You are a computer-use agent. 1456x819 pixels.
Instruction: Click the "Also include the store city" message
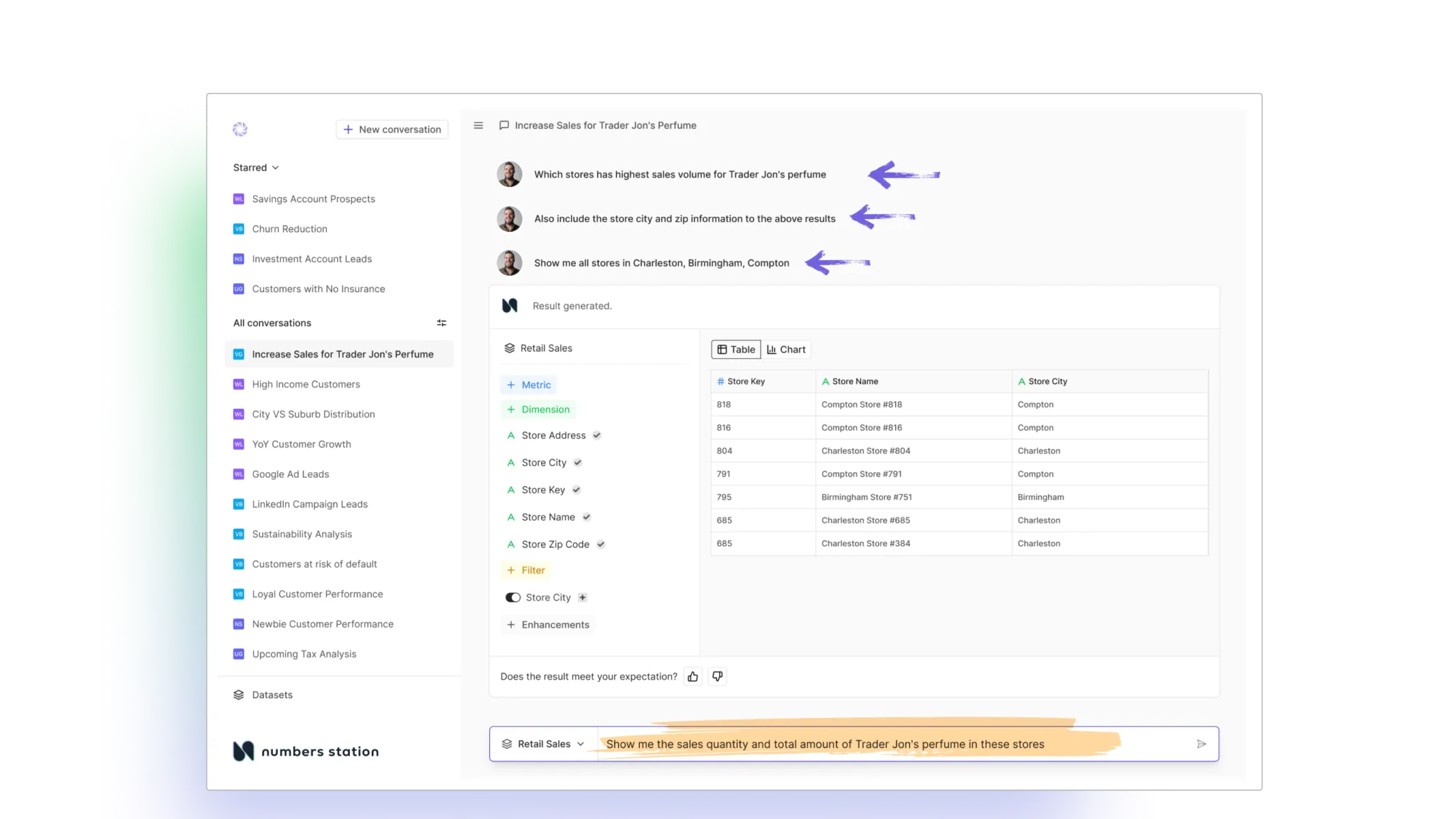685,218
